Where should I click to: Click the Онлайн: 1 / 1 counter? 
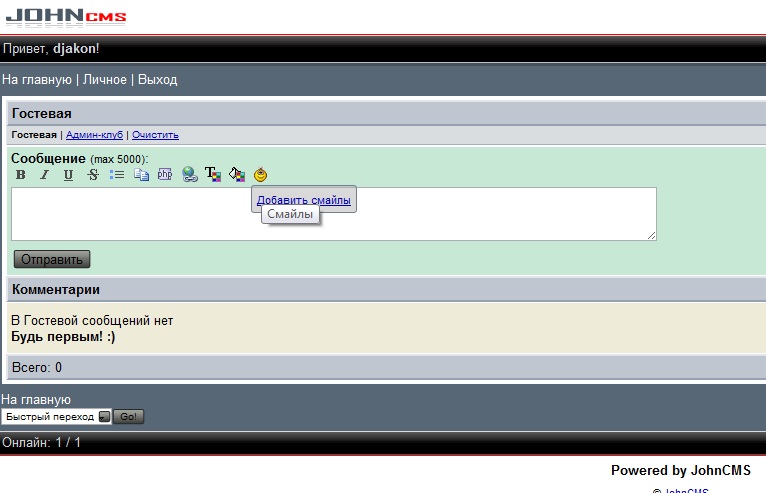coord(42,443)
